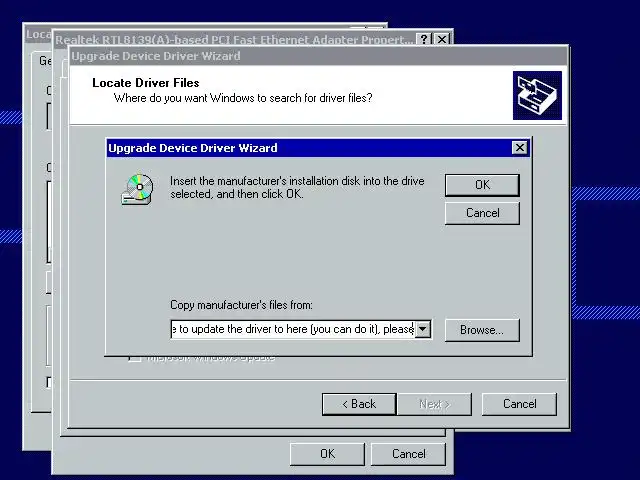The height and width of the screenshot is (480, 640).
Task: Click OK in the Realtek adapter properties window
Action: (x=327, y=454)
